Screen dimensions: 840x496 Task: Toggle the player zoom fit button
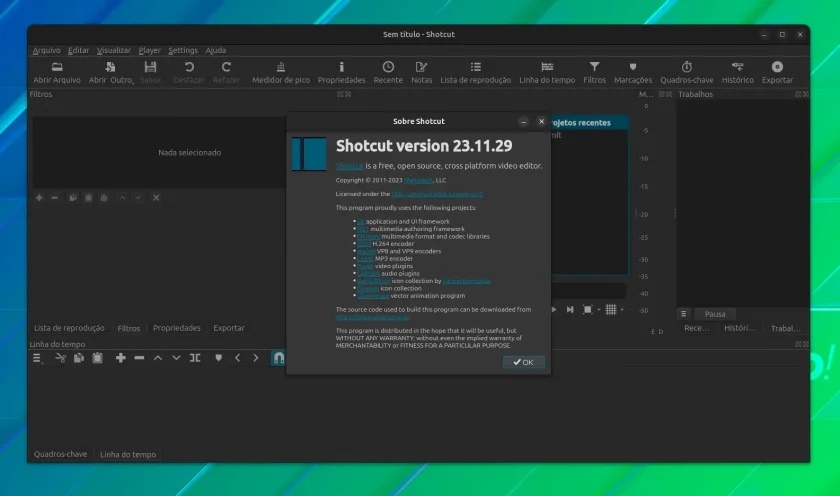point(588,310)
